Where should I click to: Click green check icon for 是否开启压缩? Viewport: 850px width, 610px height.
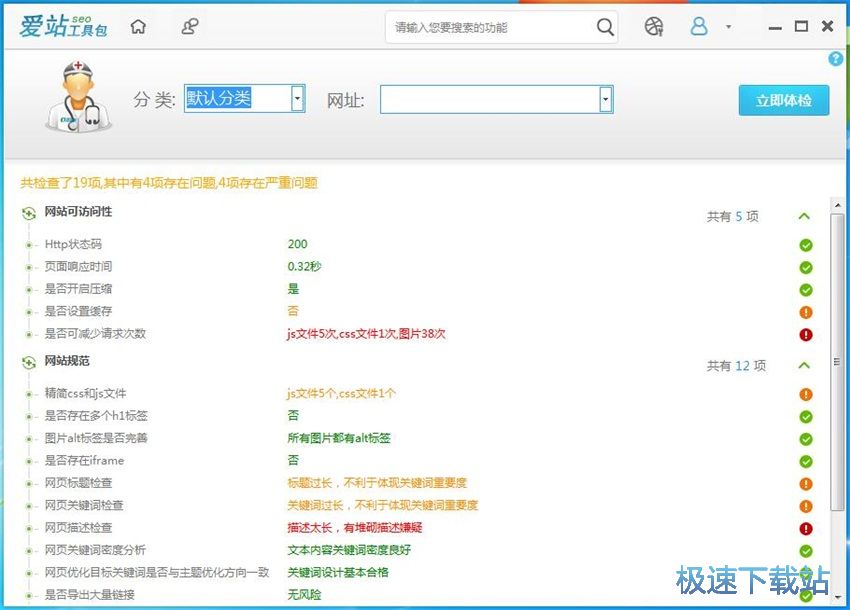[x=806, y=290]
